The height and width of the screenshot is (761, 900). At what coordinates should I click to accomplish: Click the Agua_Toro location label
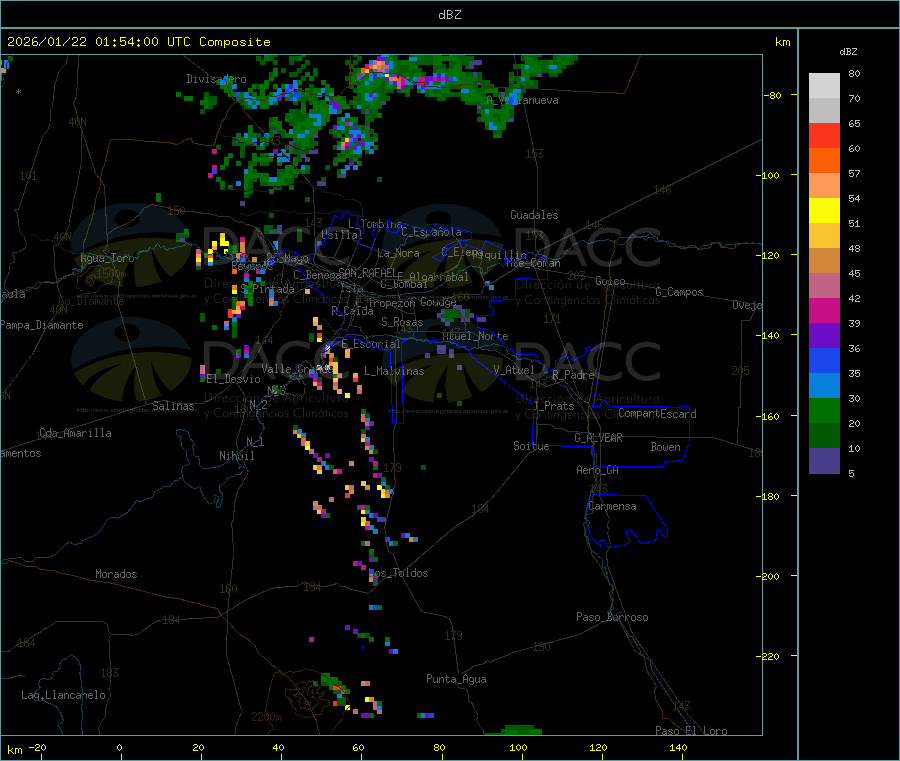[x=107, y=258]
